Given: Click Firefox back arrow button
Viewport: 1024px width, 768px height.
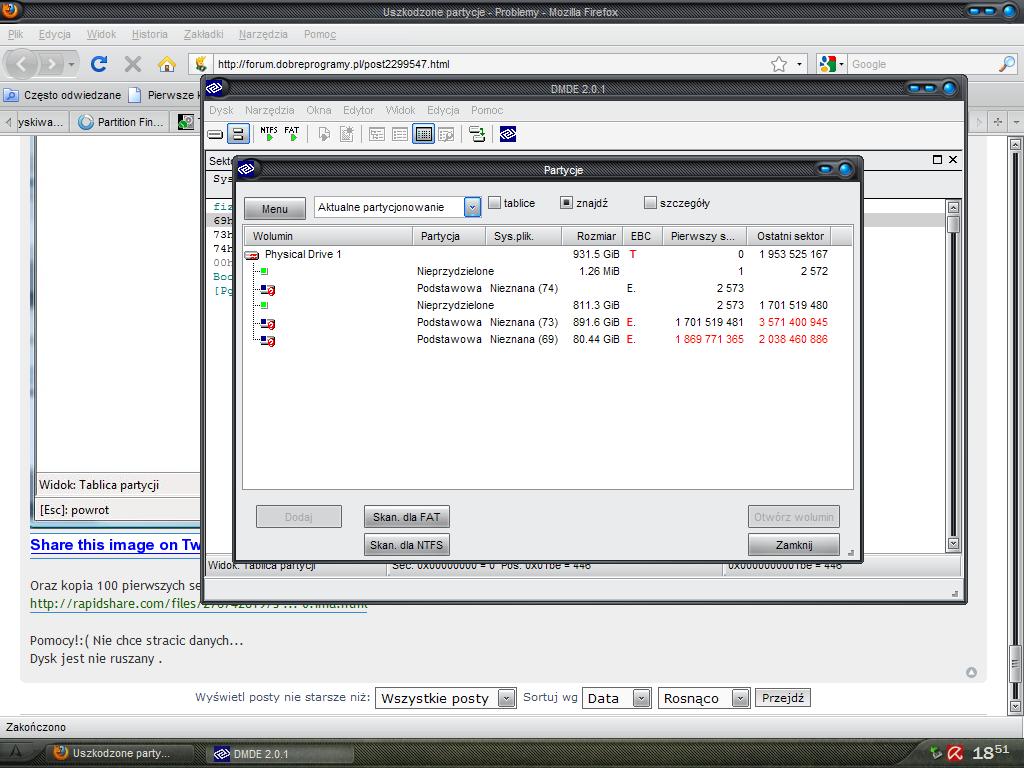Looking at the screenshot, I should (x=22, y=64).
